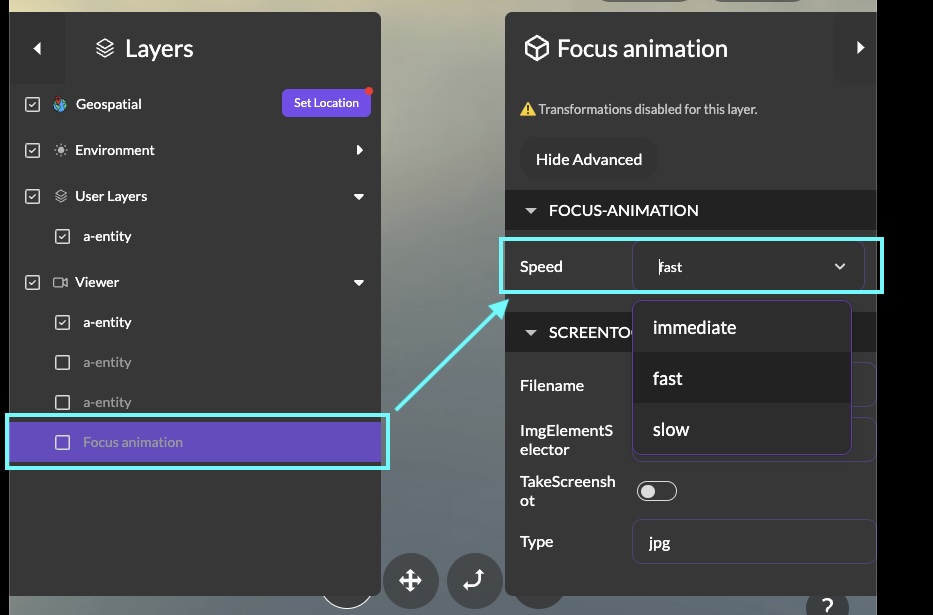Choose "immediate" from the Speed dropdown
This screenshot has width=933, height=615.
[x=694, y=328]
